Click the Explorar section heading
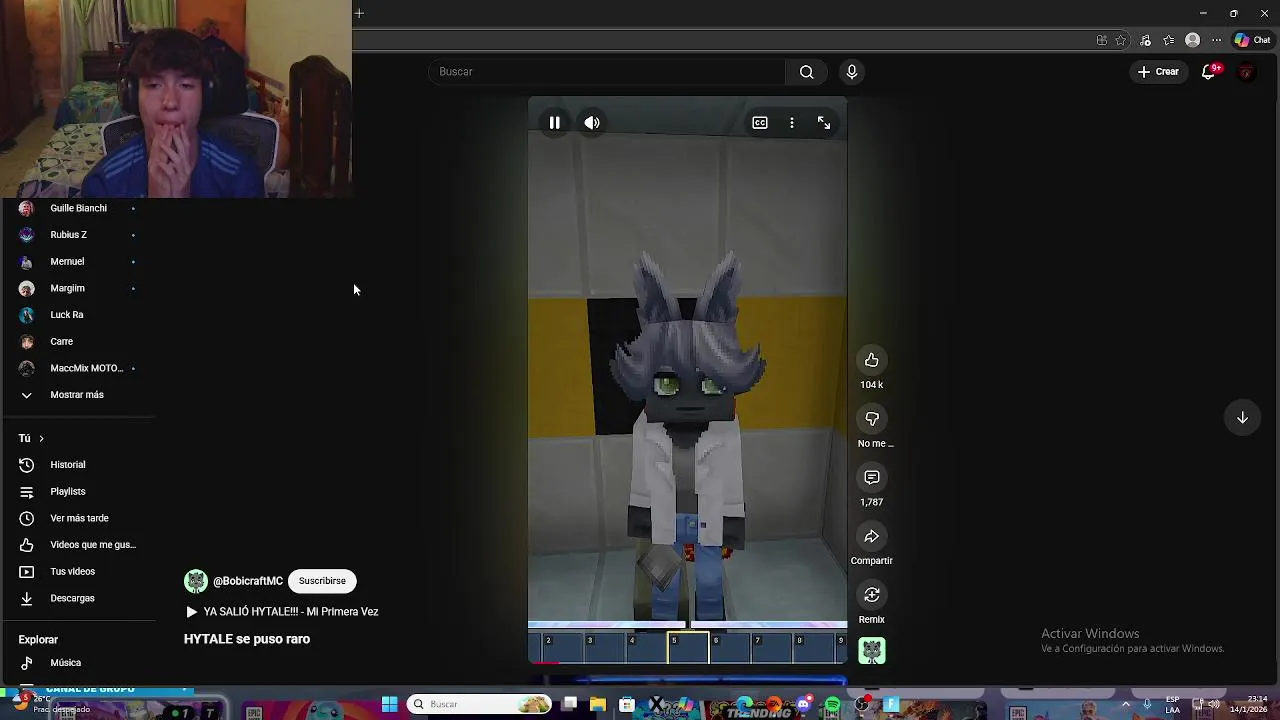Viewport: 1280px width, 720px height. pyautogui.click(x=38, y=640)
